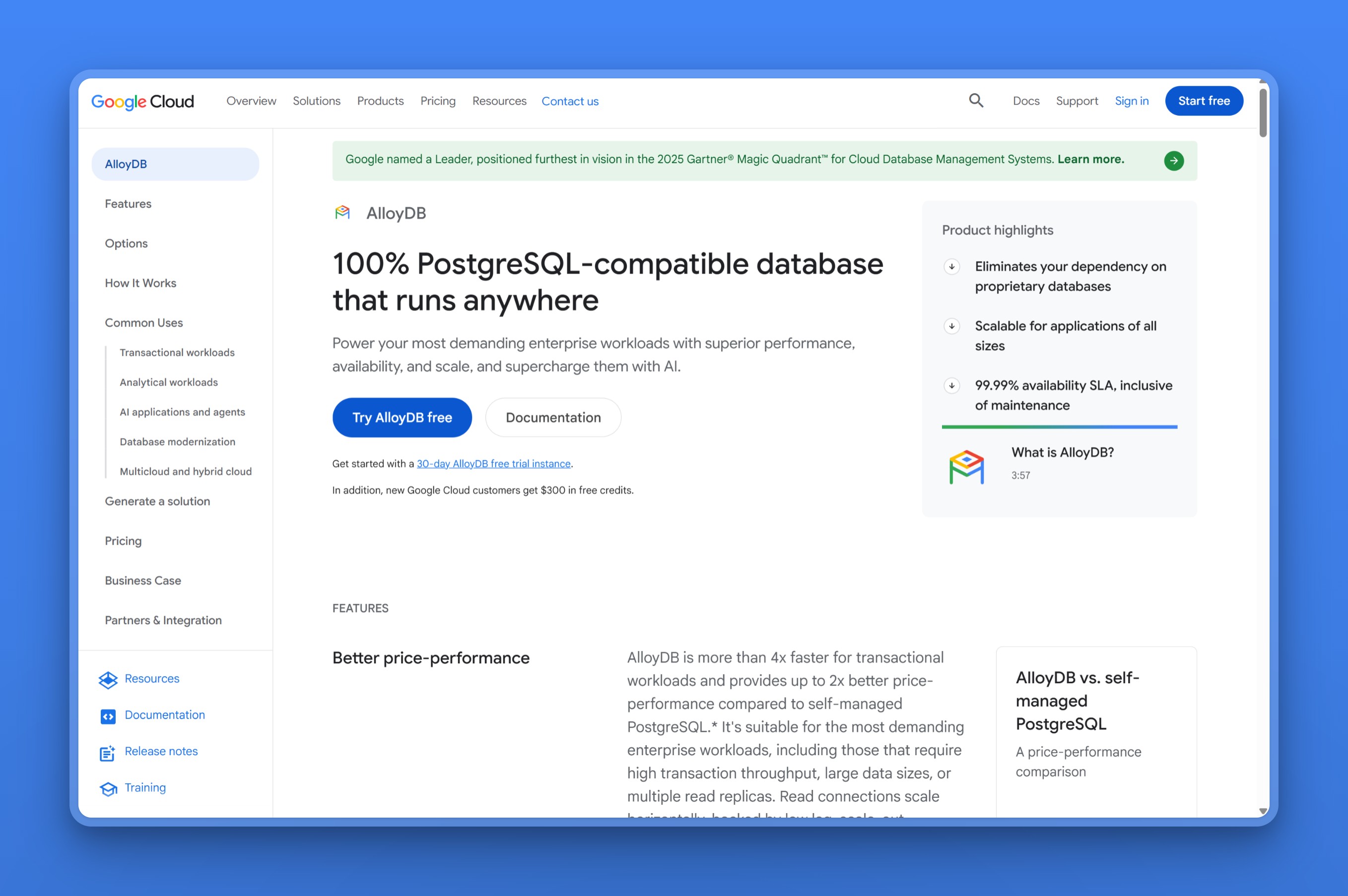Open the Products menu
The height and width of the screenshot is (896, 1348).
[380, 101]
